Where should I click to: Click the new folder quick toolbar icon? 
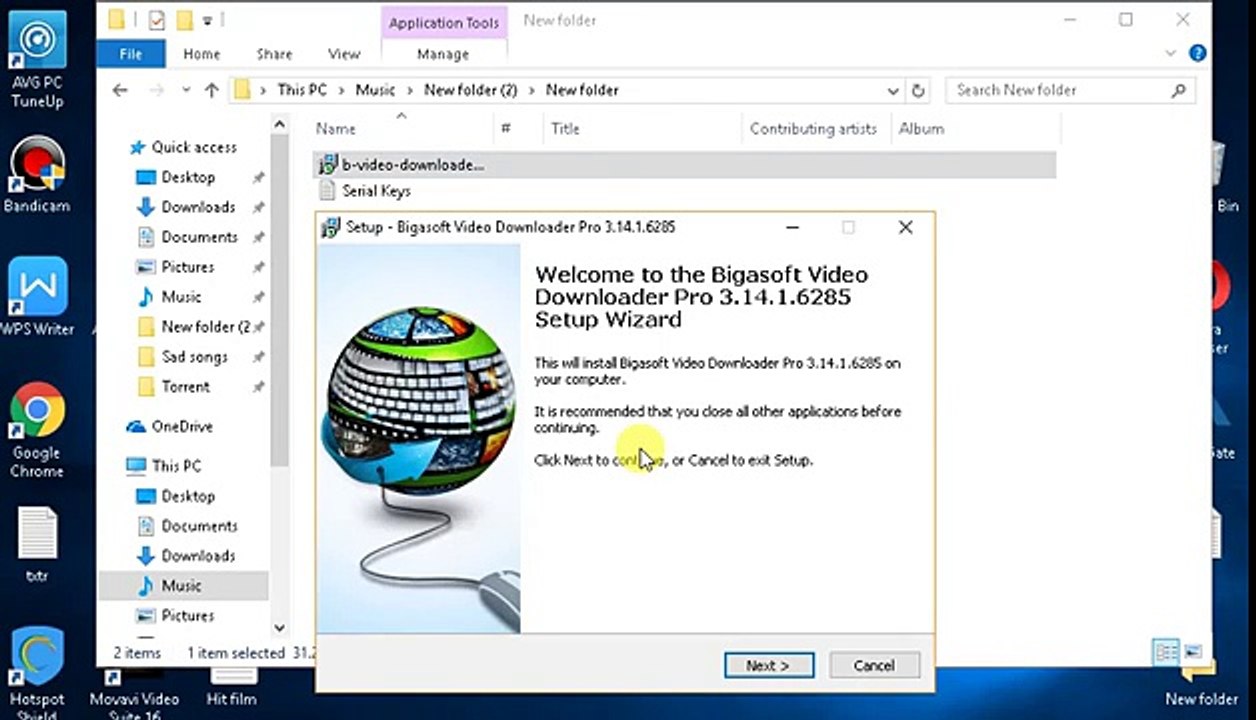(x=184, y=19)
